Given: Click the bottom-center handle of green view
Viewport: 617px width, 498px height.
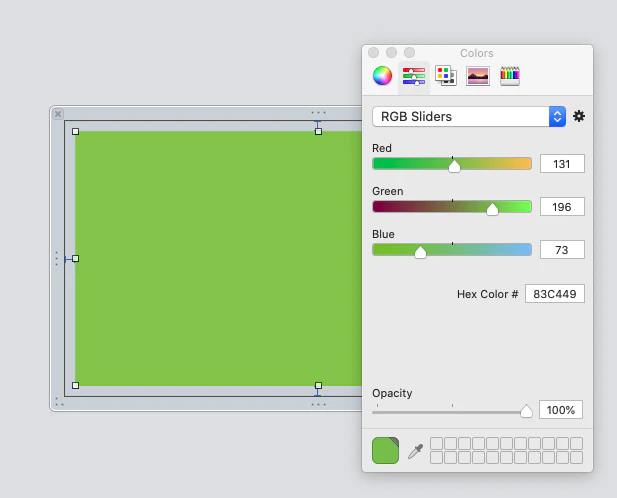Looking at the screenshot, I should (318, 385).
